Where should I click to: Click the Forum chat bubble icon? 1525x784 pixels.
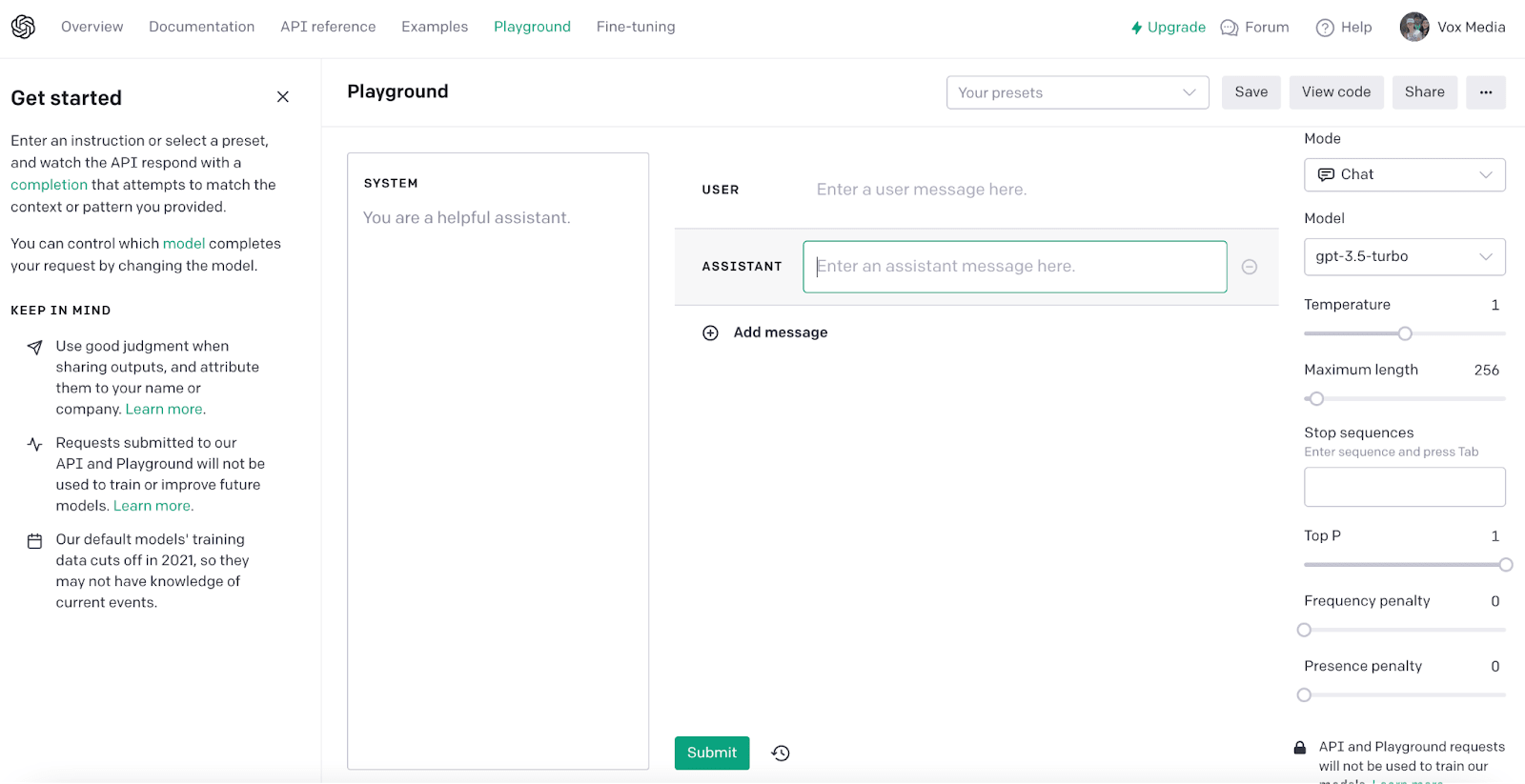[1230, 28]
